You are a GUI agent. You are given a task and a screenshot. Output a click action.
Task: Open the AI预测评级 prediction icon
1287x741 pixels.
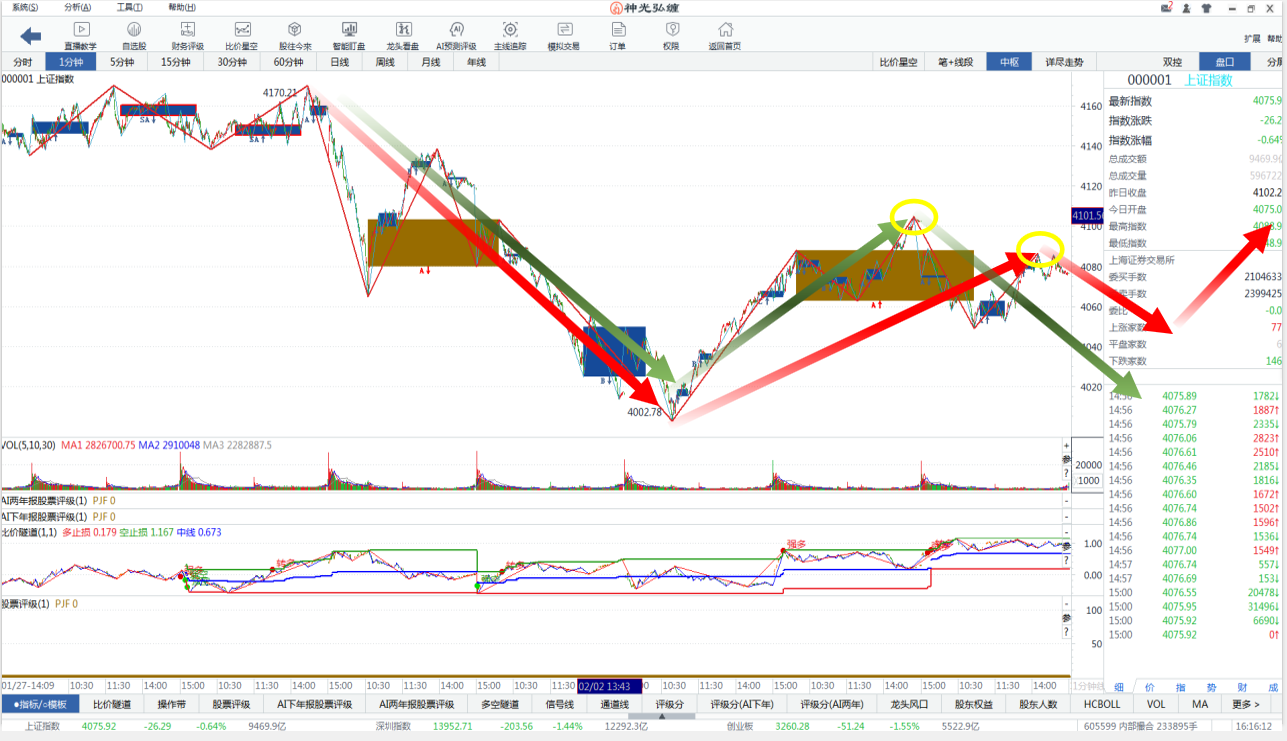point(457,35)
